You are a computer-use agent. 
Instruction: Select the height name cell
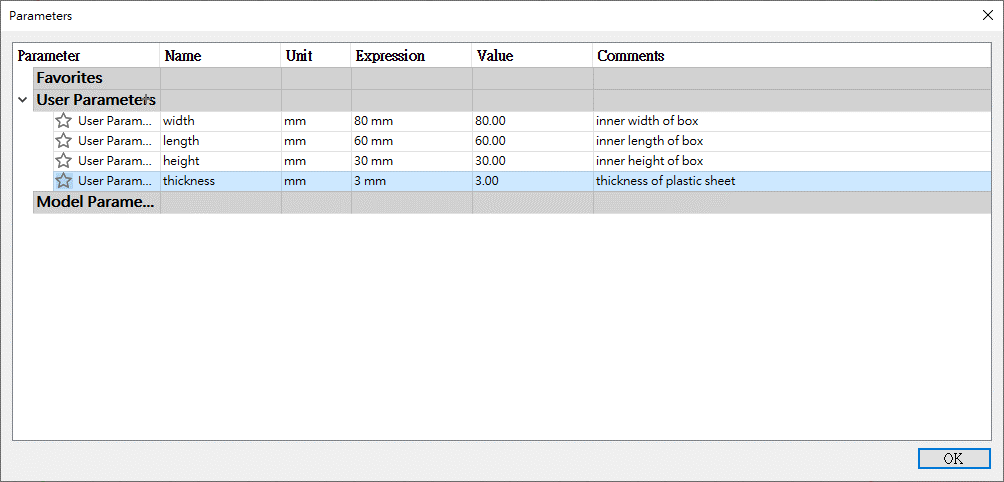point(219,161)
